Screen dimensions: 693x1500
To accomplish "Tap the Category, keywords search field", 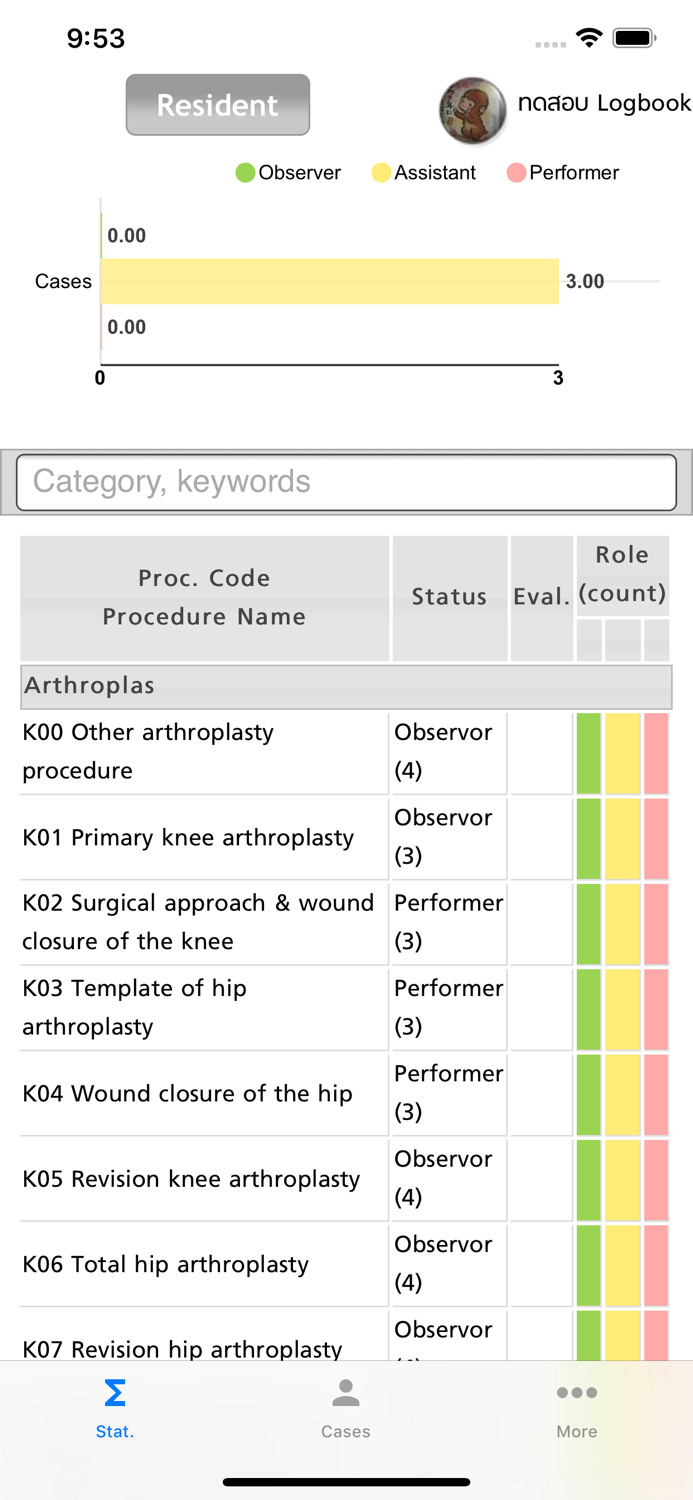I will tap(346, 482).
